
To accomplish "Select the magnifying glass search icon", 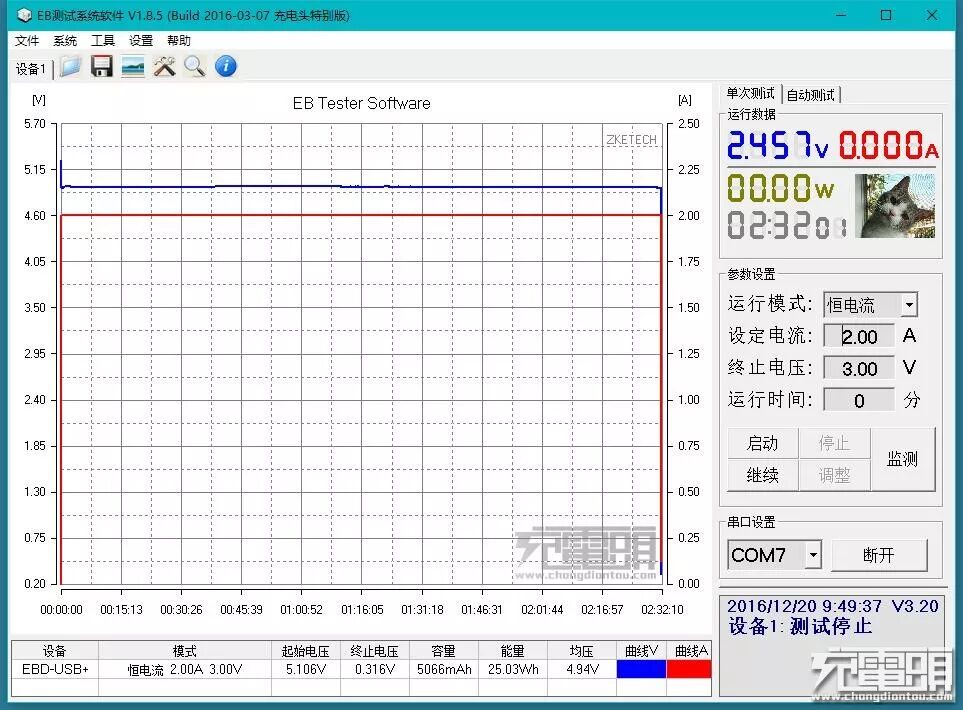I will pos(195,66).
